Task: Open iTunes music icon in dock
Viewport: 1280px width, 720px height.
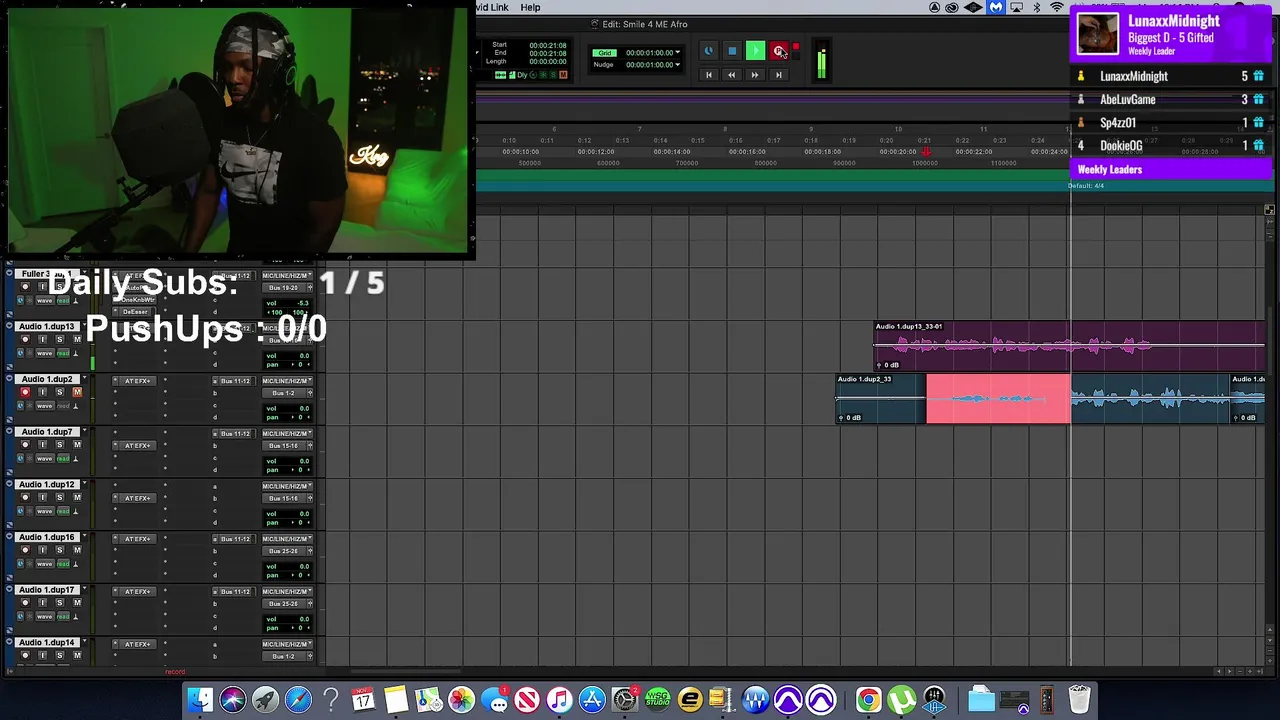Action: (559, 699)
